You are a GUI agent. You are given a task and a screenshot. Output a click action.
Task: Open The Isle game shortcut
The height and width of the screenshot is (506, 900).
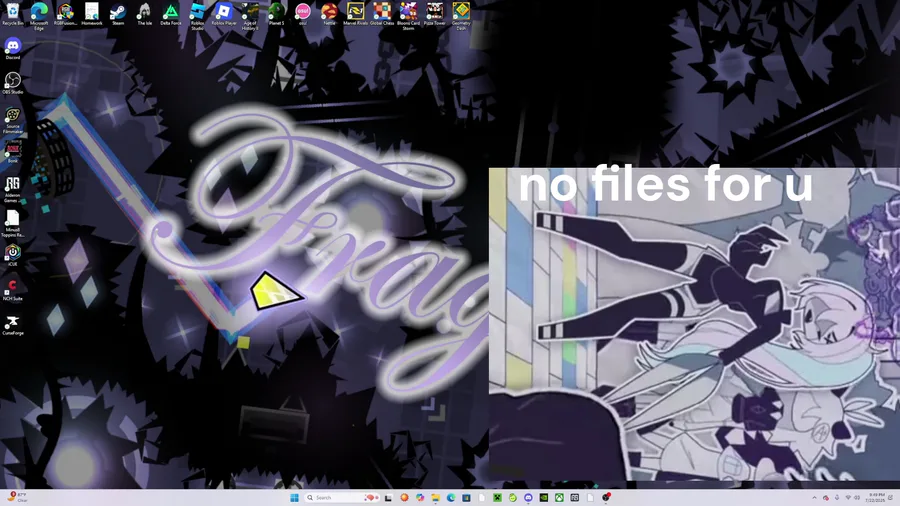145,13
